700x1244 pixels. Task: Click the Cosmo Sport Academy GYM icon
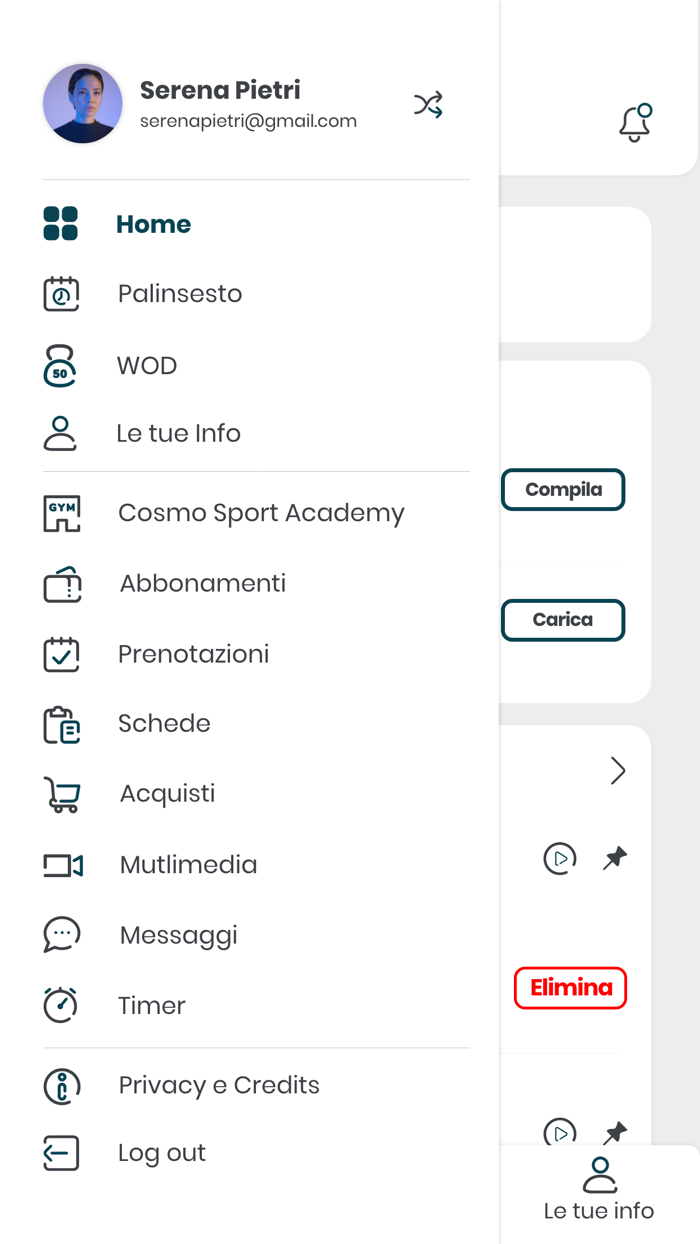61,512
